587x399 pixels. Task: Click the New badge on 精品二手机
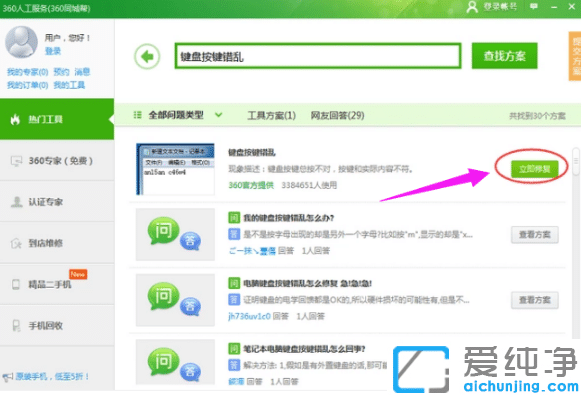(78, 274)
